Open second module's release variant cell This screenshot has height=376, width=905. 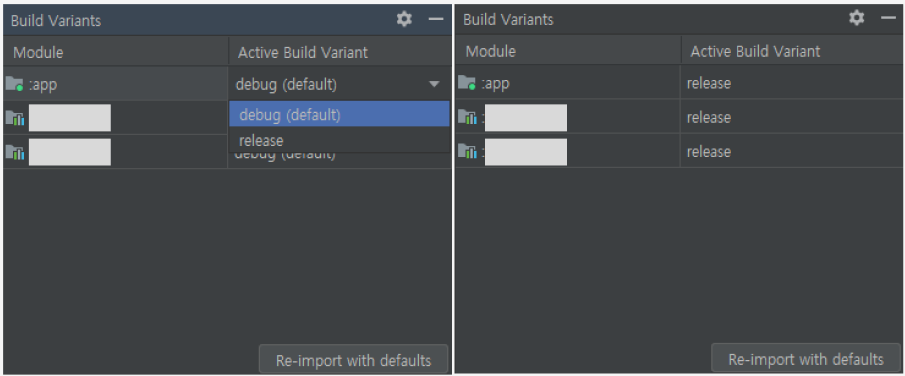792,117
